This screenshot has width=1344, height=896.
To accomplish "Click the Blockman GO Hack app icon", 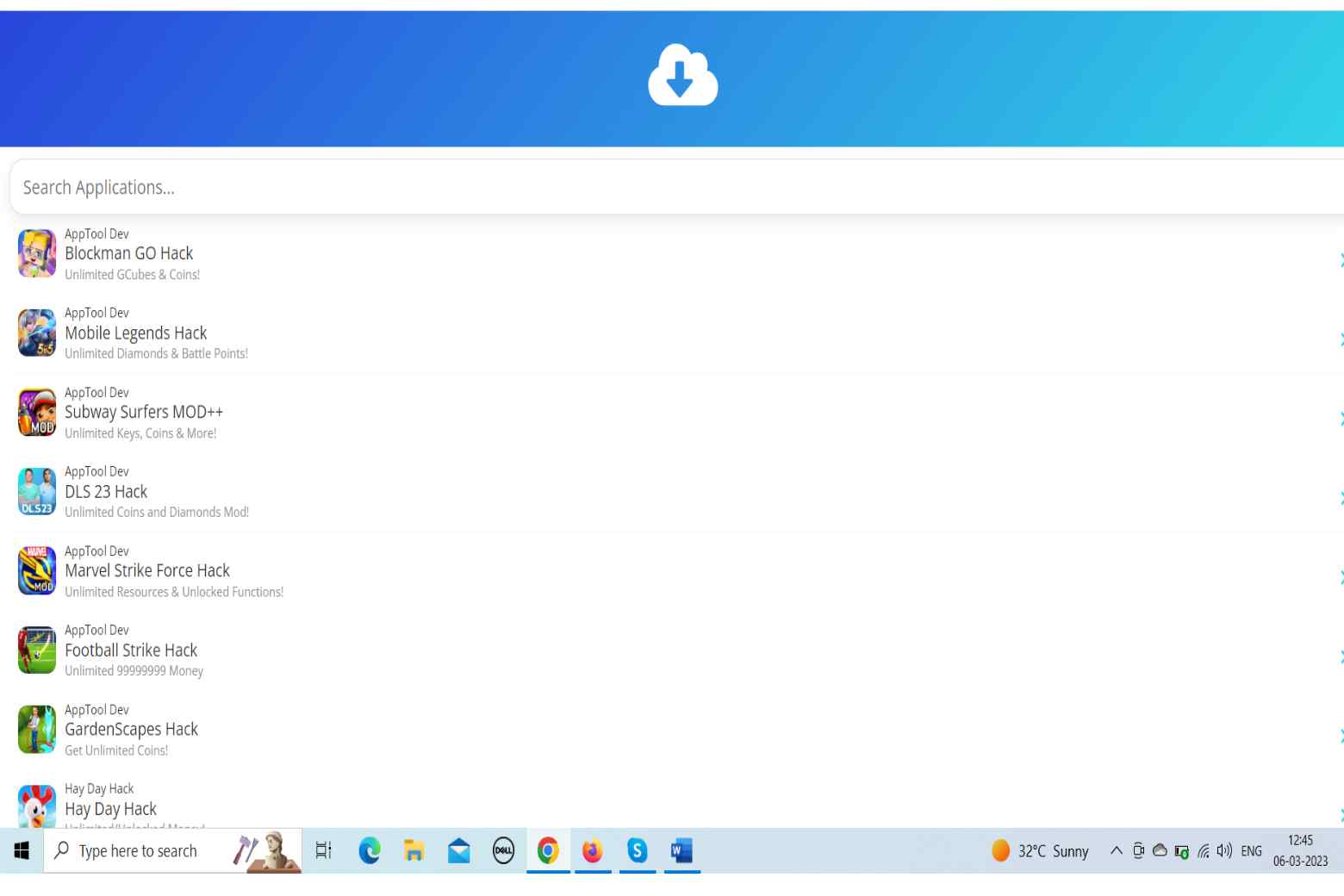I will click(37, 253).
